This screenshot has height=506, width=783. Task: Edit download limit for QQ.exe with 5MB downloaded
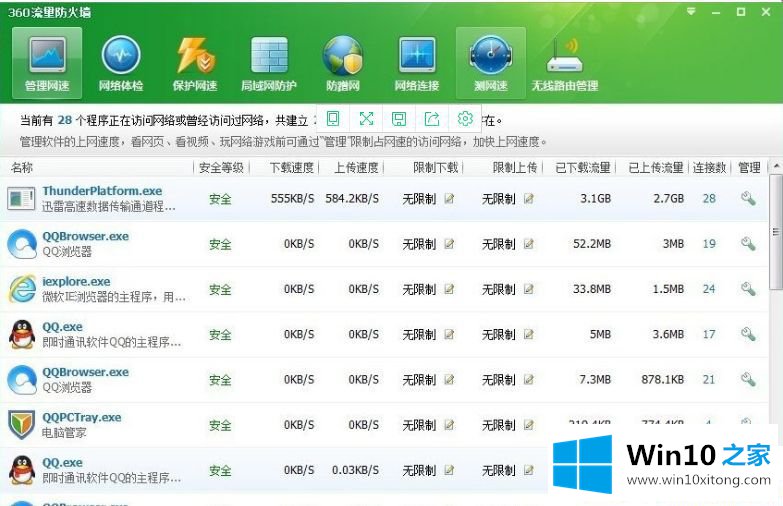[449, 334]
